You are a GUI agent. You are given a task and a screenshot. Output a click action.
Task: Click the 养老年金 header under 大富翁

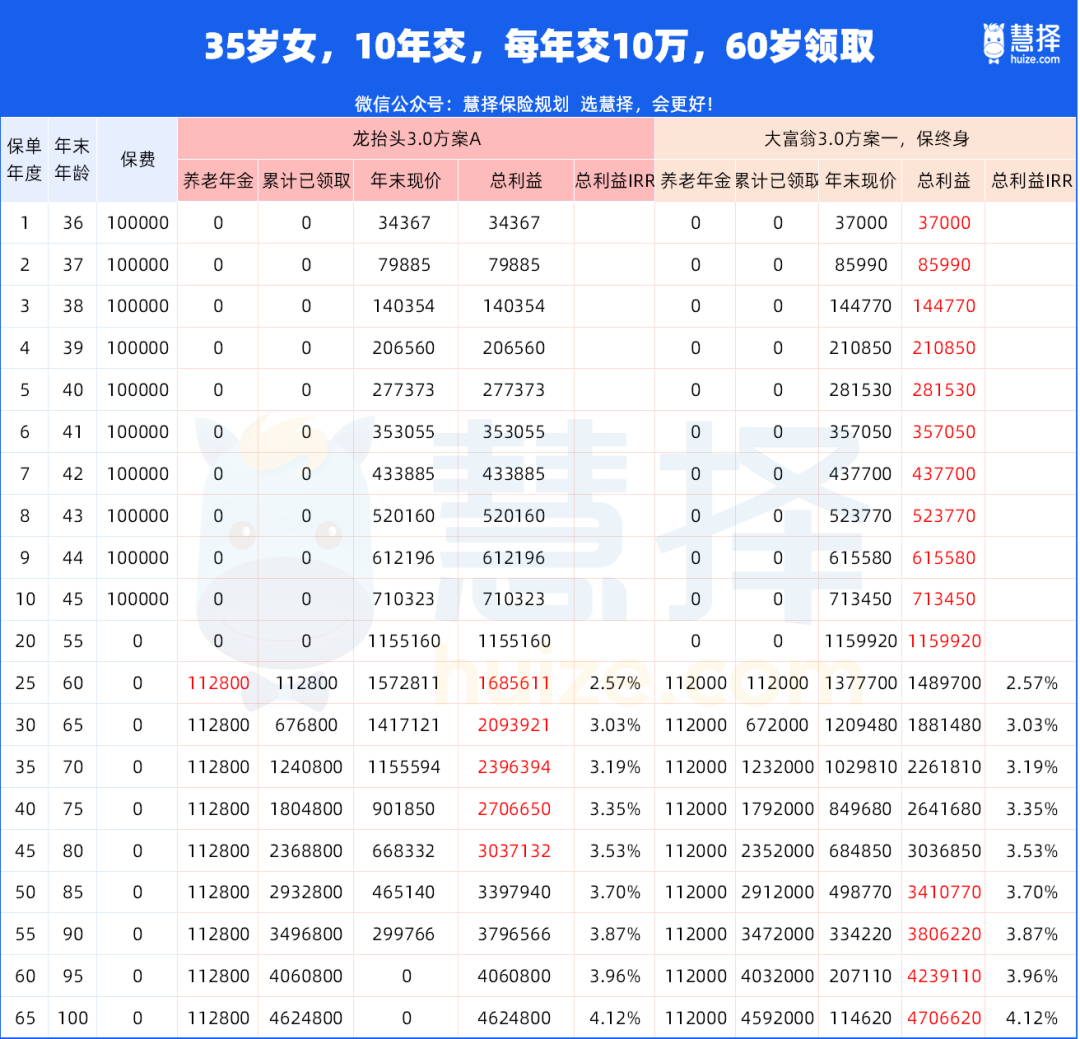pos(695,181)
